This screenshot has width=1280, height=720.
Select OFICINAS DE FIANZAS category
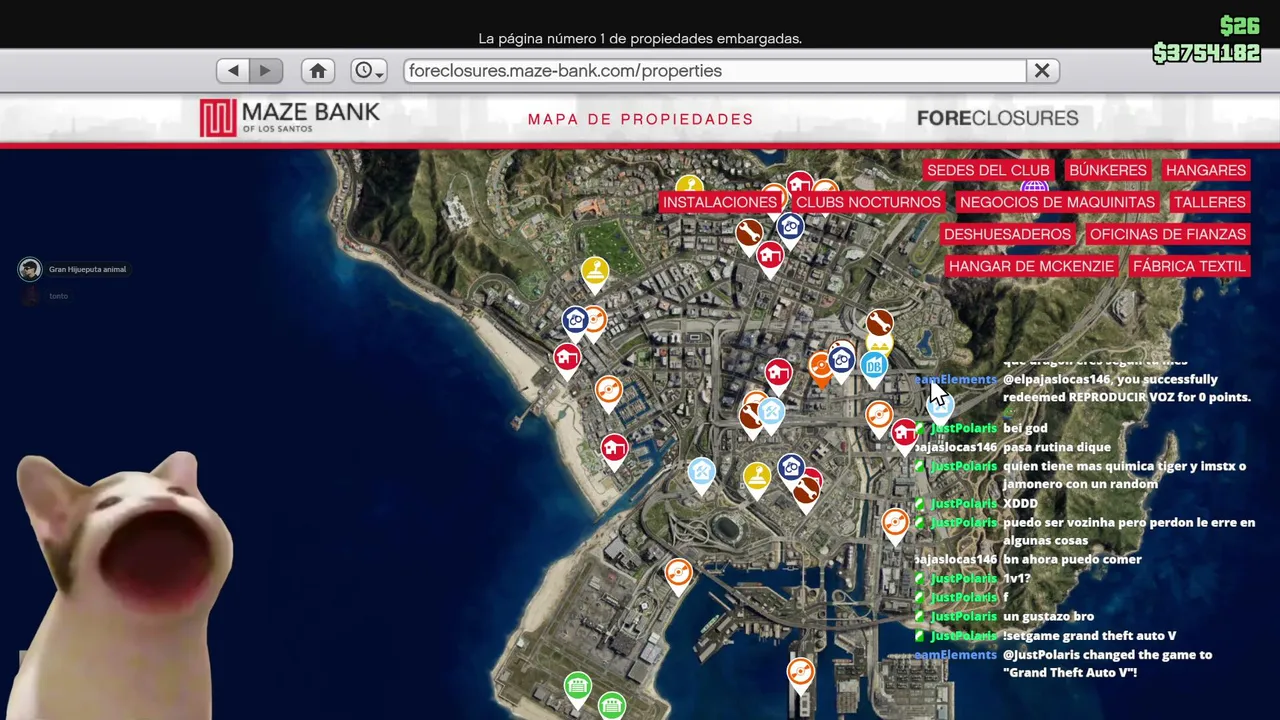pos(1168,234)
